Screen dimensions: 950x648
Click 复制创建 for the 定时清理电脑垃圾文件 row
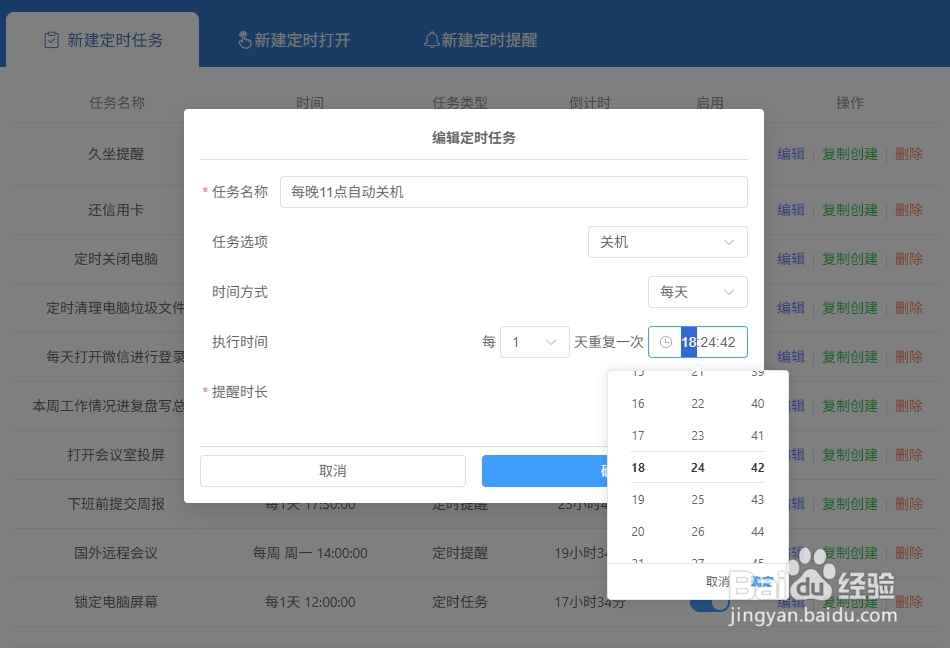point(850,308)
